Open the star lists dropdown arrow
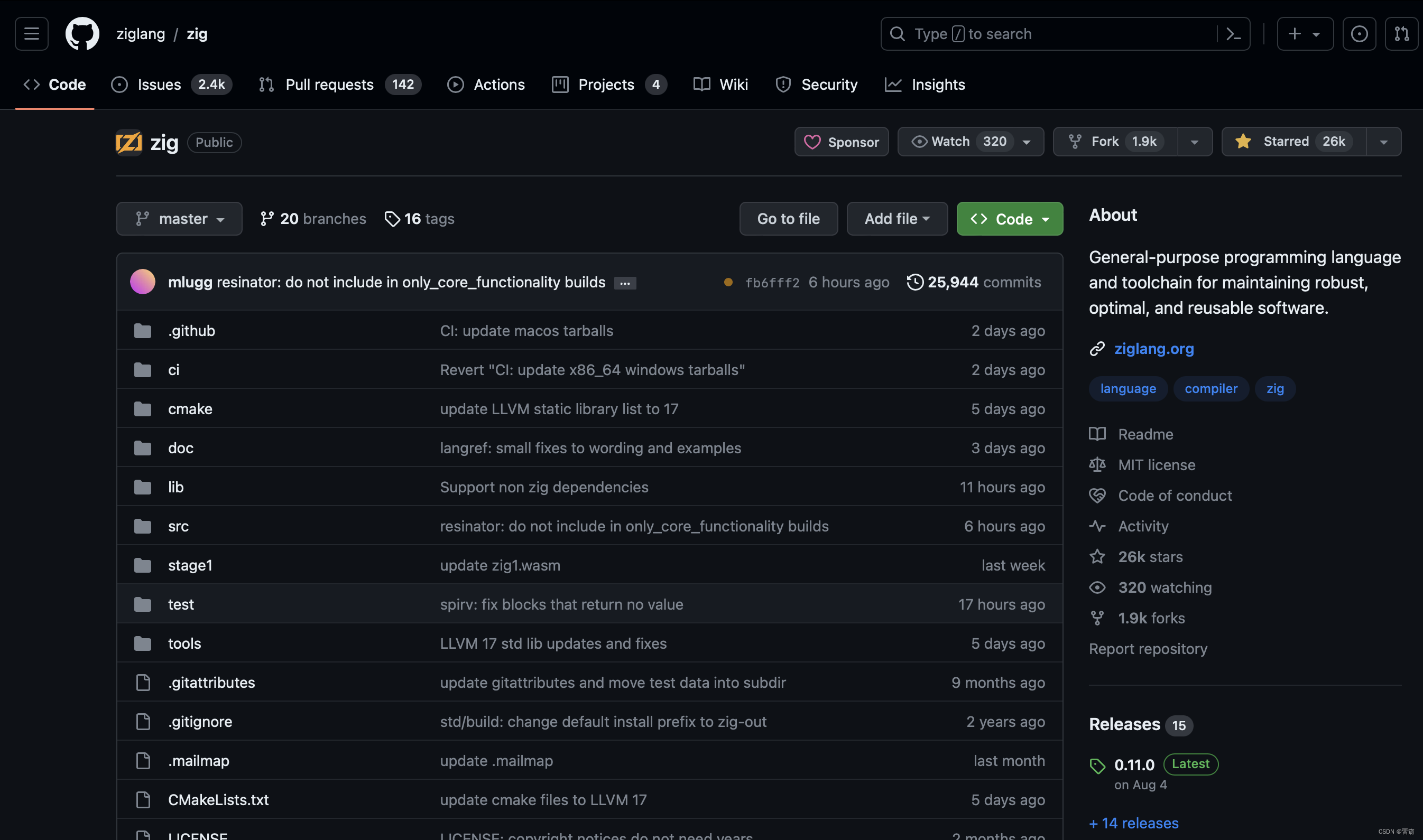The image size is (1423, 840). (1384, 142)
